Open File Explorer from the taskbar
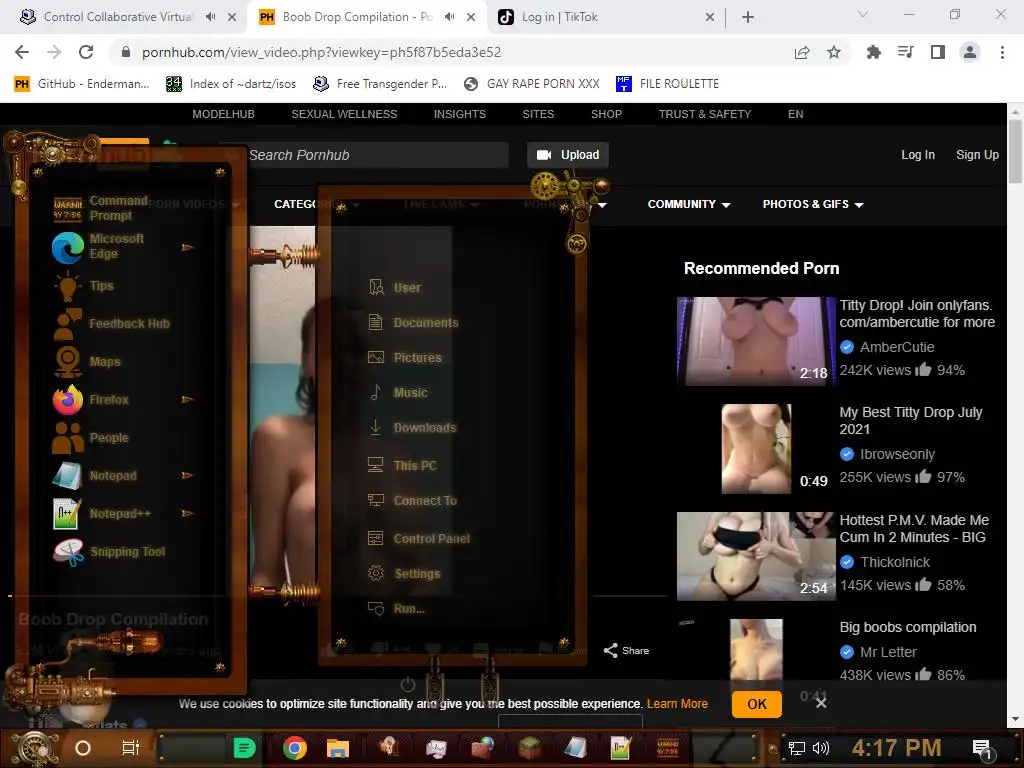This screenshot has width=1024, height=768. tap(338, 748)
